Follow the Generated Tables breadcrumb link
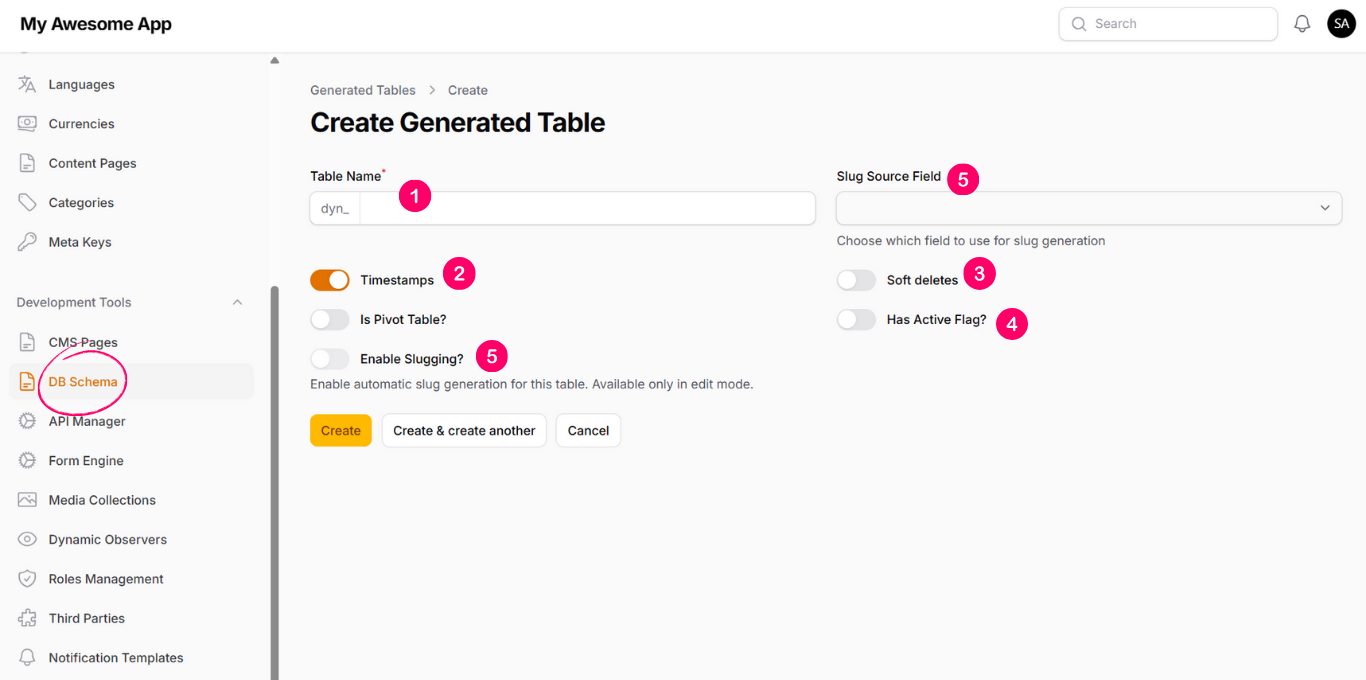This screenshot has width=1366, height=680. click(362, 90)
